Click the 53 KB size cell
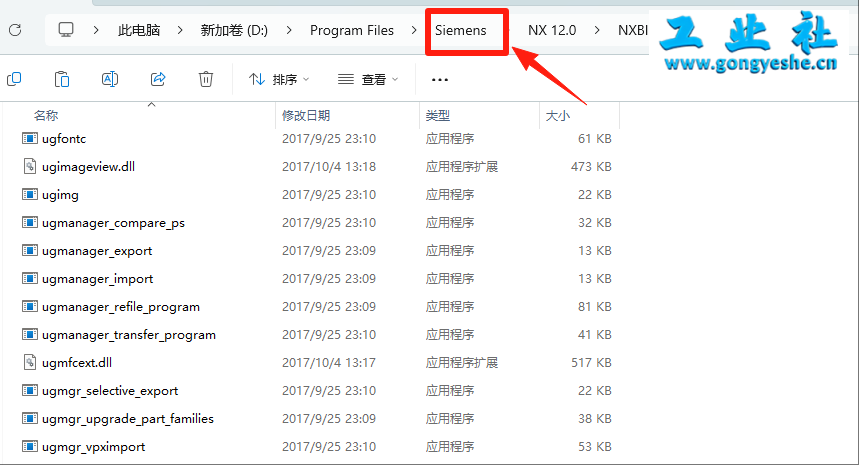 594,447
